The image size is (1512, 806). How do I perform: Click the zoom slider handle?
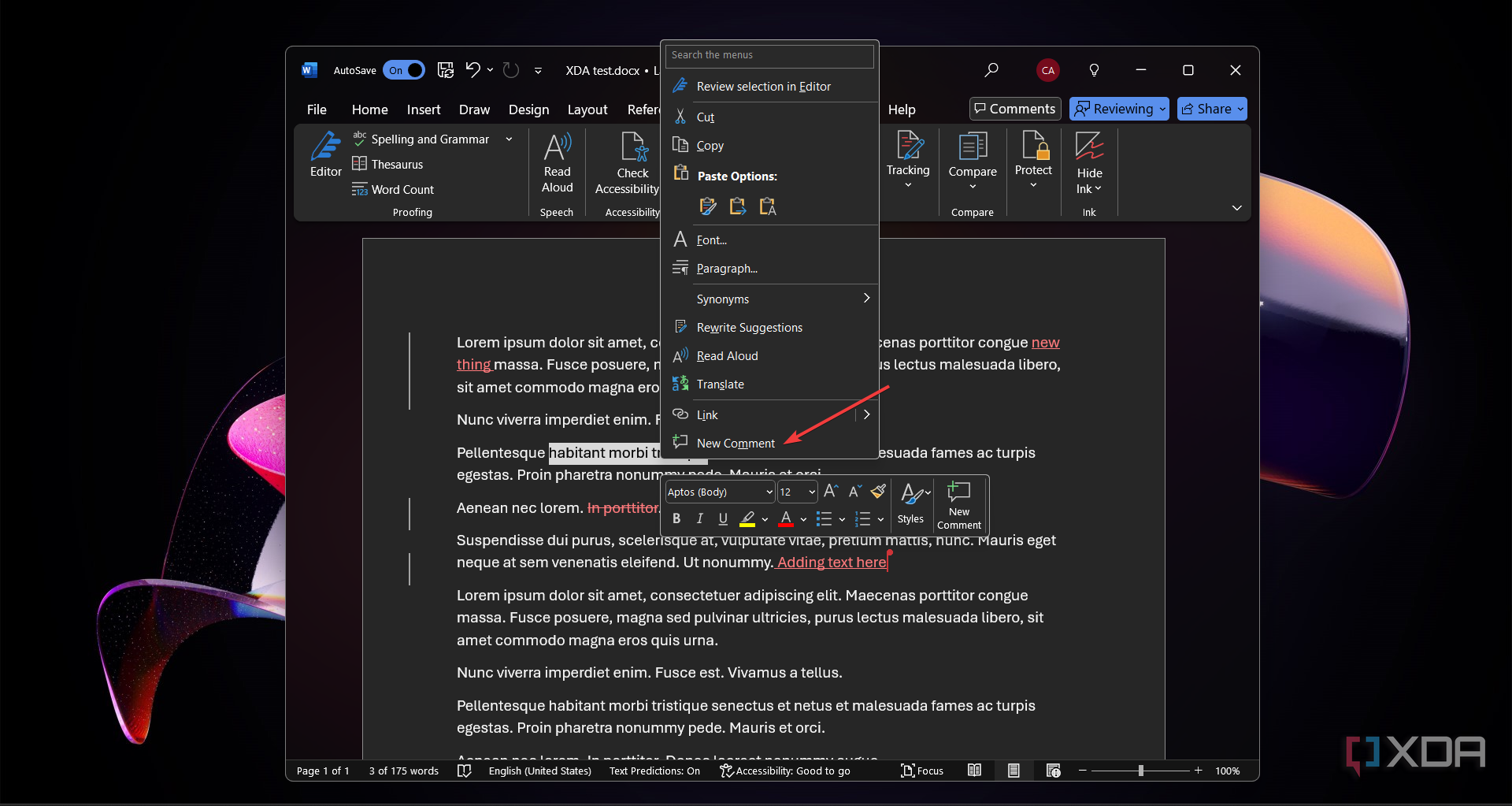click(x=1140, y=771)
